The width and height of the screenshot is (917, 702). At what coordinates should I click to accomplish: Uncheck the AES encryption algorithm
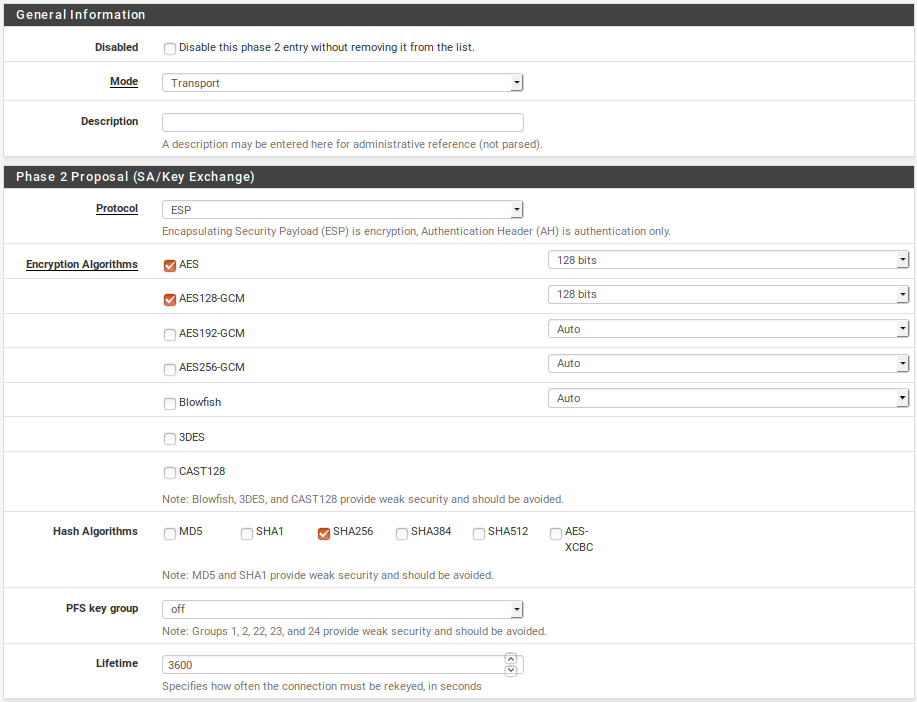pos(169,265)
